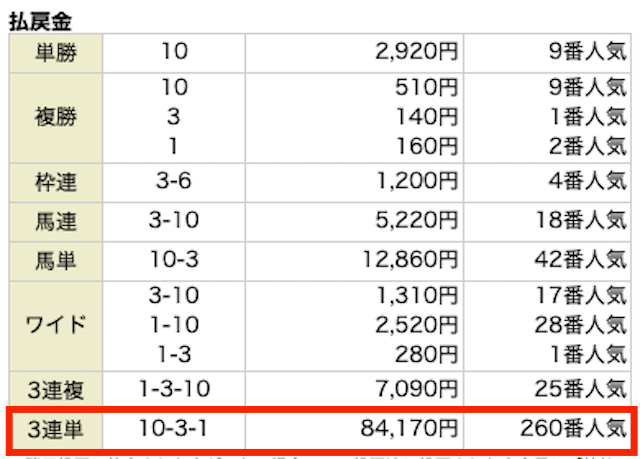640x459 pixels.
Task: Select the 7,090円 trio payout
Action: point(416,389)
